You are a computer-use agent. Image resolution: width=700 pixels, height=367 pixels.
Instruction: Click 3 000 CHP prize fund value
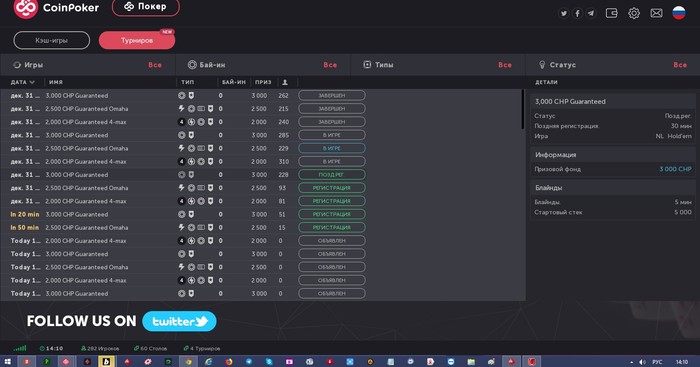click(675, 169)
